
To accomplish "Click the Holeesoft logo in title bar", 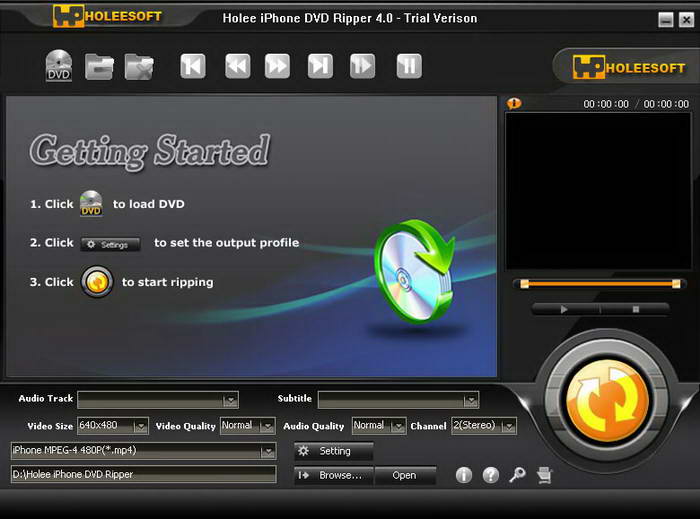I will tap(107, 16).
